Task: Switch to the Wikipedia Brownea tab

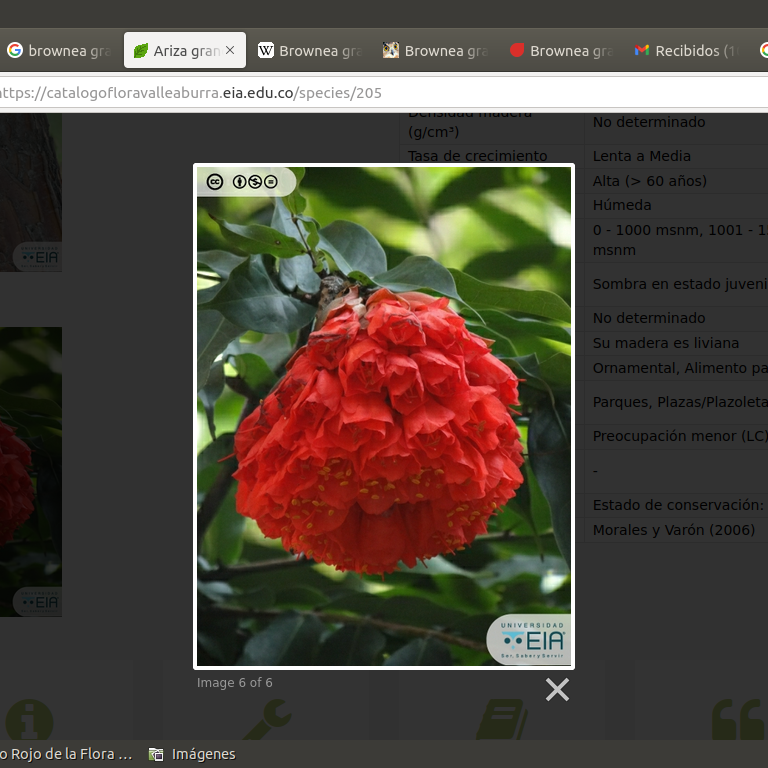Action: tap(309, 50)
